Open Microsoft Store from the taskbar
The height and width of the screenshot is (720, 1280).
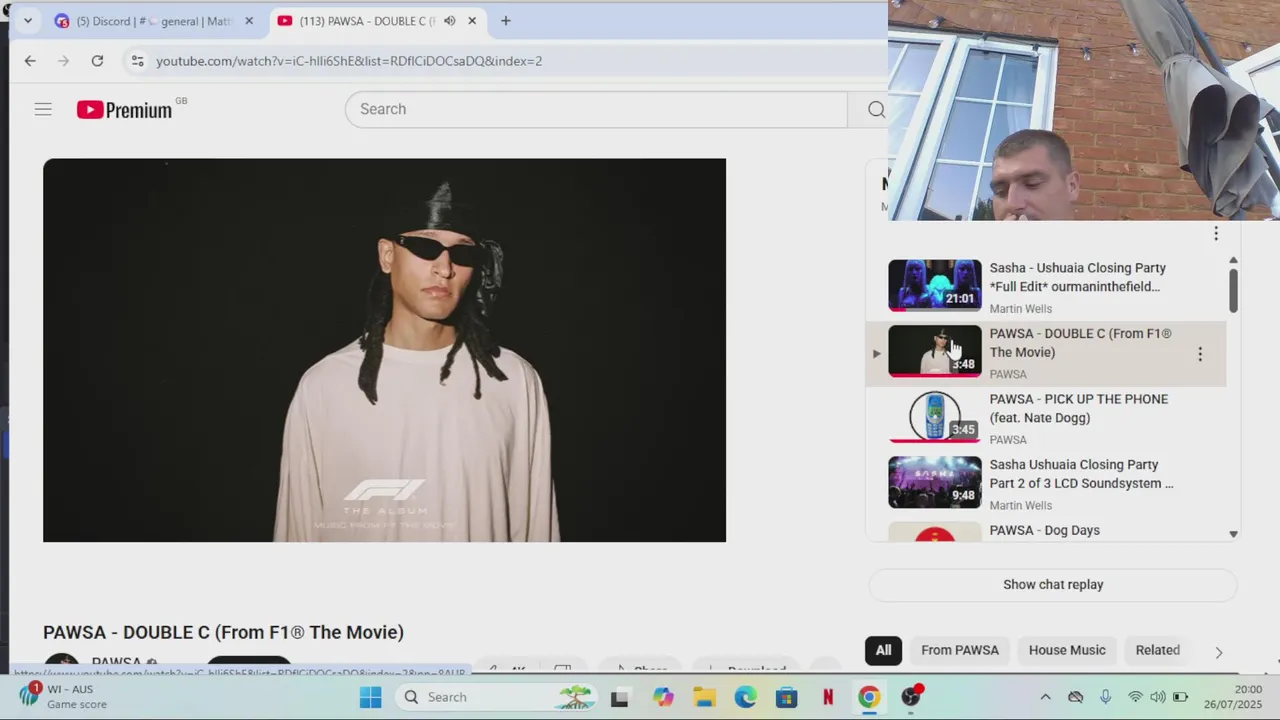click(x=787, y=697)
